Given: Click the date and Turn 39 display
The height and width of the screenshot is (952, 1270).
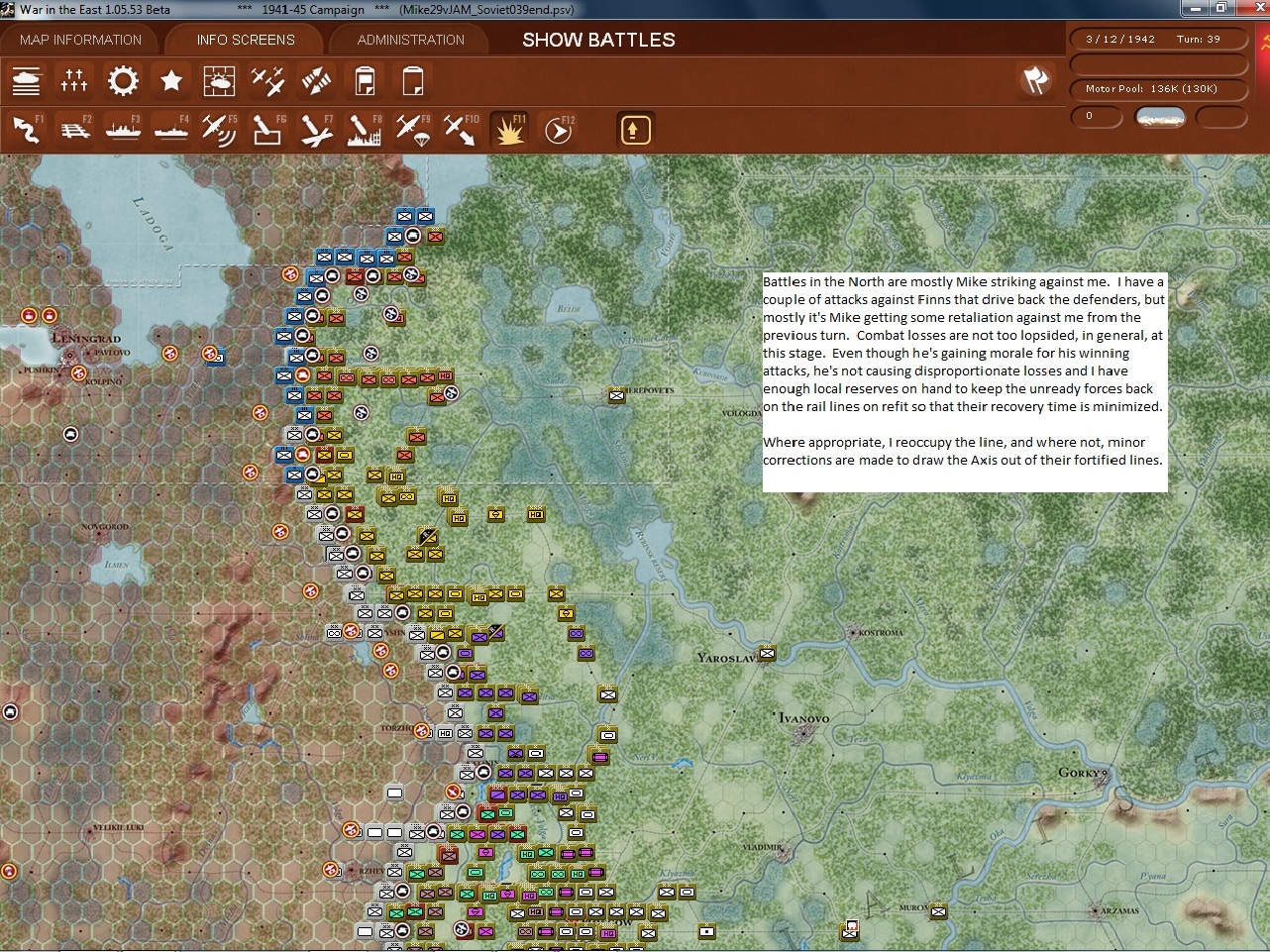Looking at the screenshot, I should (1159, 40).
